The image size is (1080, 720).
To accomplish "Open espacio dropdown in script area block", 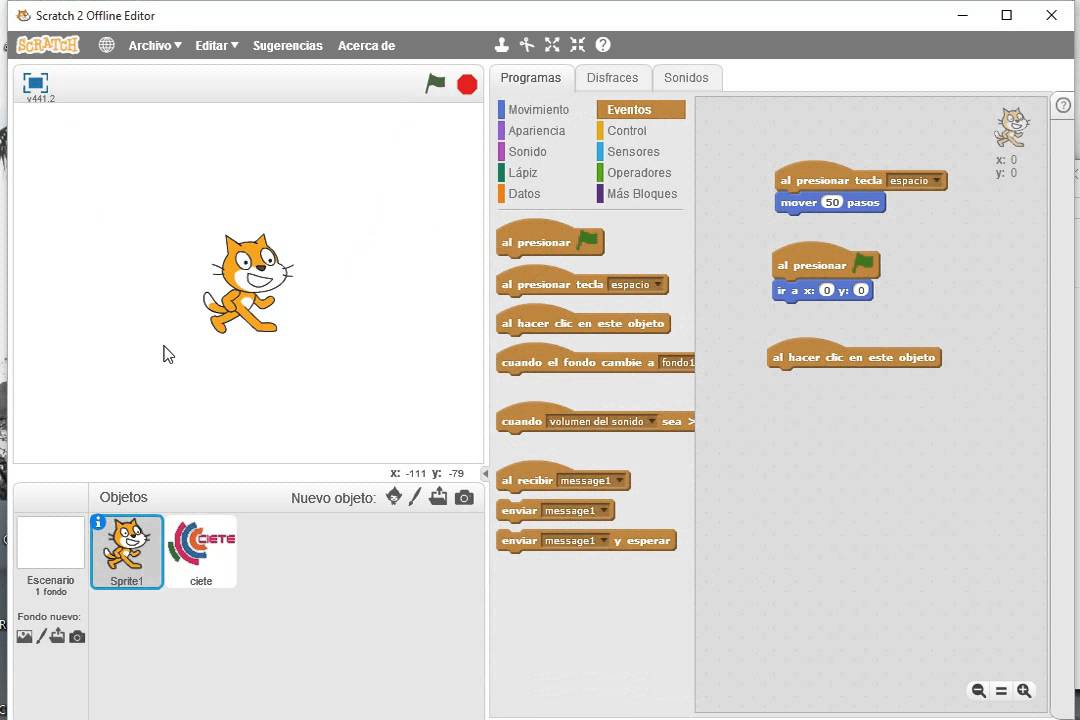I will click(915, 181).
